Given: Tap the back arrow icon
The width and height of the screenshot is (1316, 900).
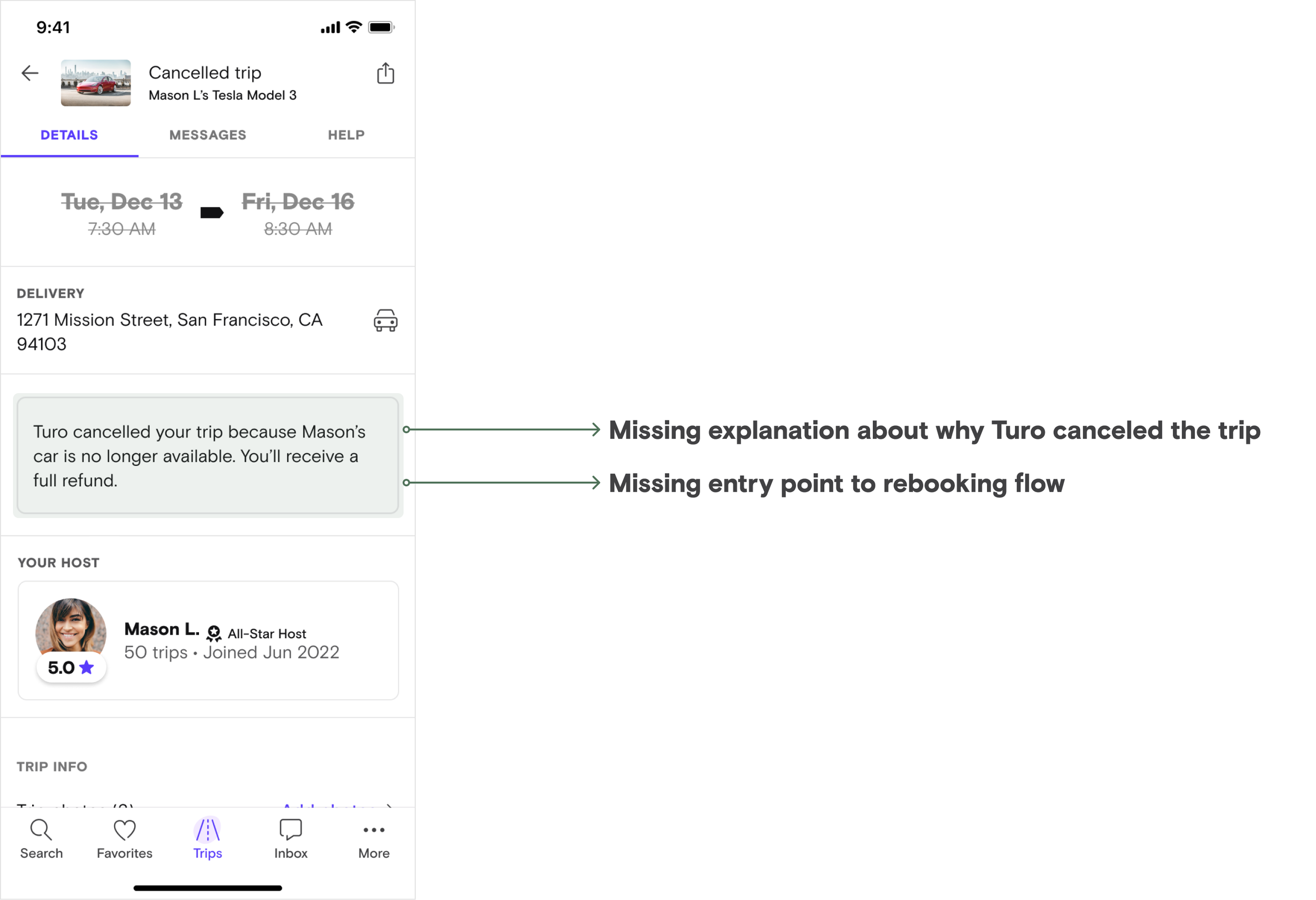Looking at the screenshot, I should (29, 73).
